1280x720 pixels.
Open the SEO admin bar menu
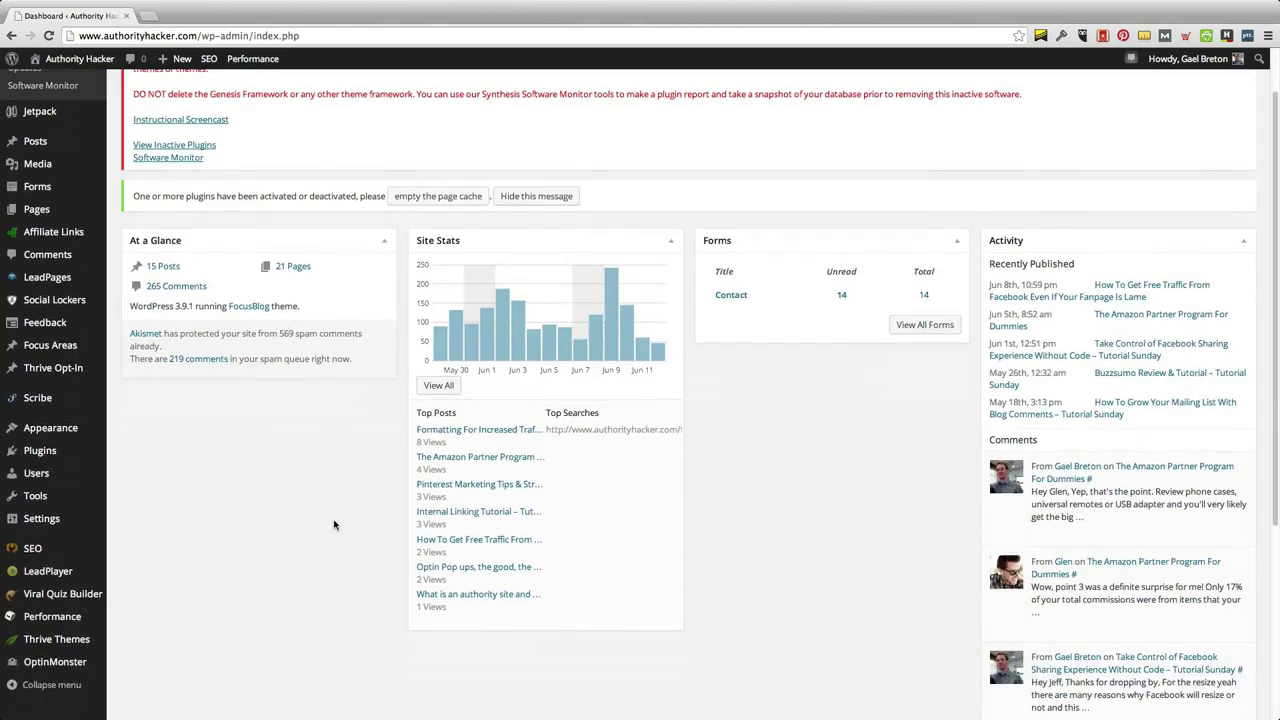(209, 59)
